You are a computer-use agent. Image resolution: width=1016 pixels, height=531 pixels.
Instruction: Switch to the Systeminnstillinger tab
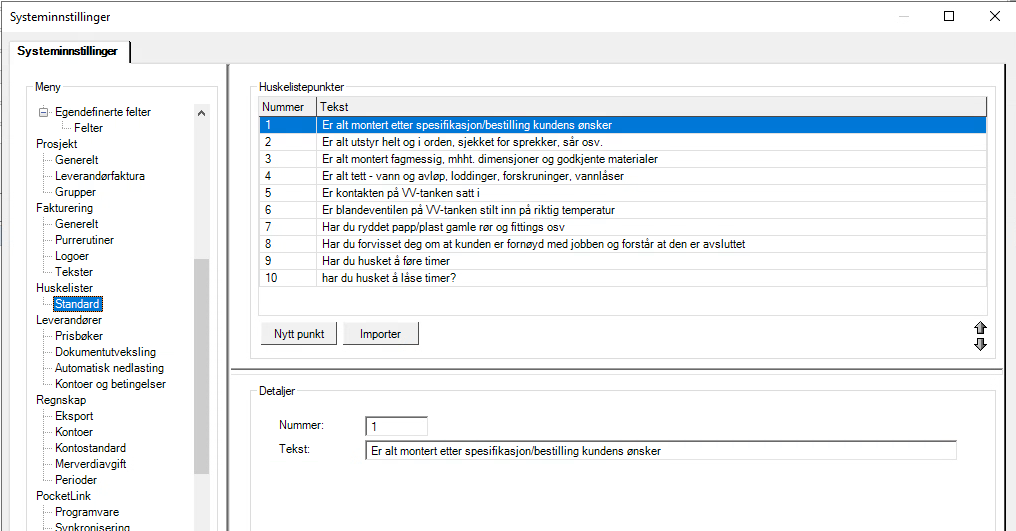click(67, 51)
